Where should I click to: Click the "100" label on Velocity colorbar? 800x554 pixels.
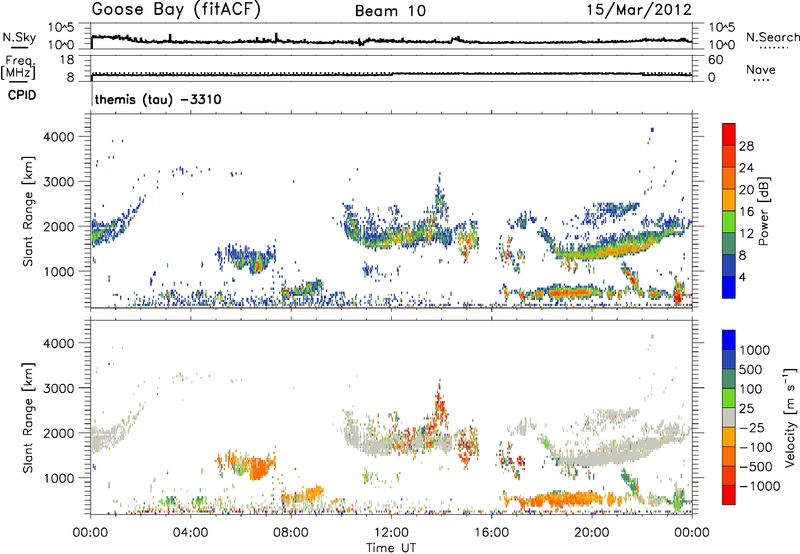(x=753, y=389)
